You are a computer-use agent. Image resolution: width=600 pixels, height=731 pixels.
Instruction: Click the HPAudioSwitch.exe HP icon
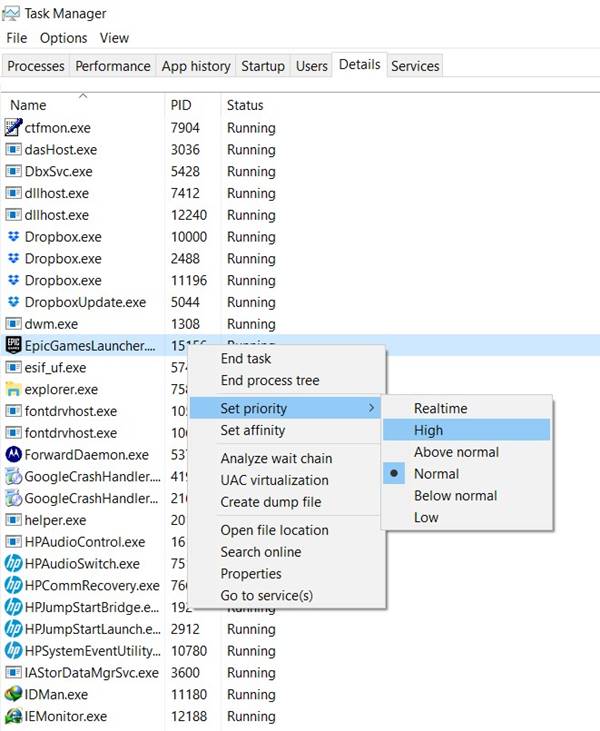[x=14, y=563]
